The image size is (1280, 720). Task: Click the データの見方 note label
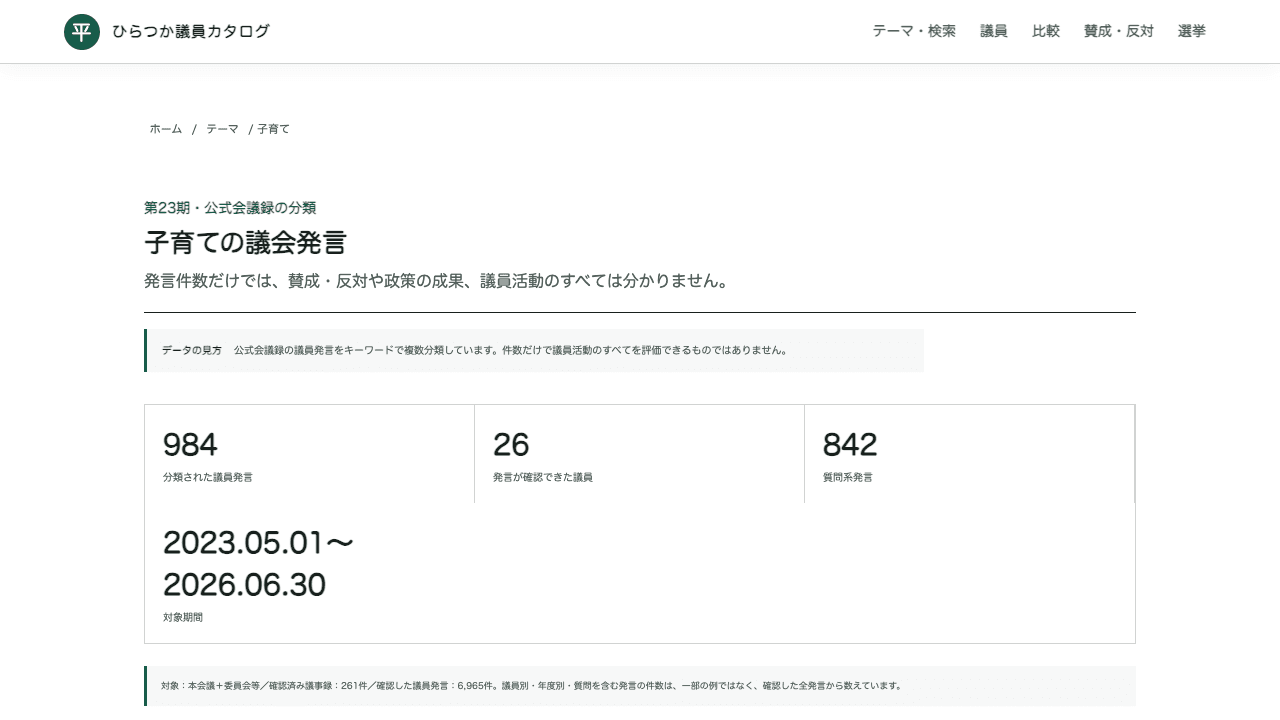[x=192, y=351]
